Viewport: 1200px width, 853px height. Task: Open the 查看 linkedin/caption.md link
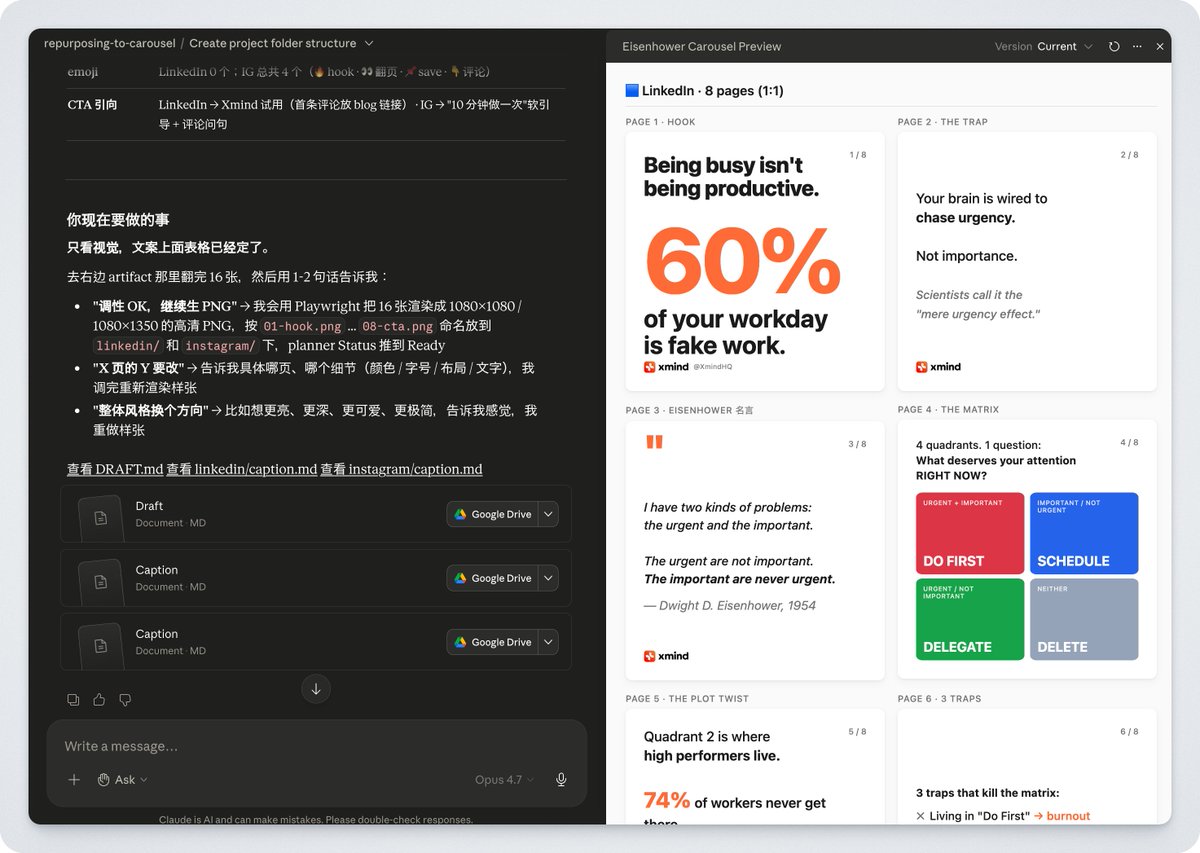click(x=242, y=469)
